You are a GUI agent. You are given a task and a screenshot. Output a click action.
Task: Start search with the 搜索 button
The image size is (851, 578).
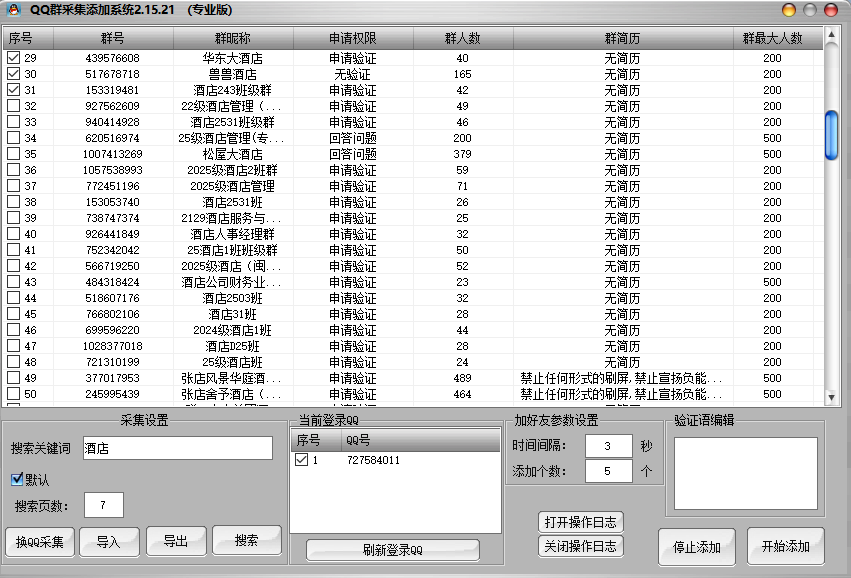(246, 541)
